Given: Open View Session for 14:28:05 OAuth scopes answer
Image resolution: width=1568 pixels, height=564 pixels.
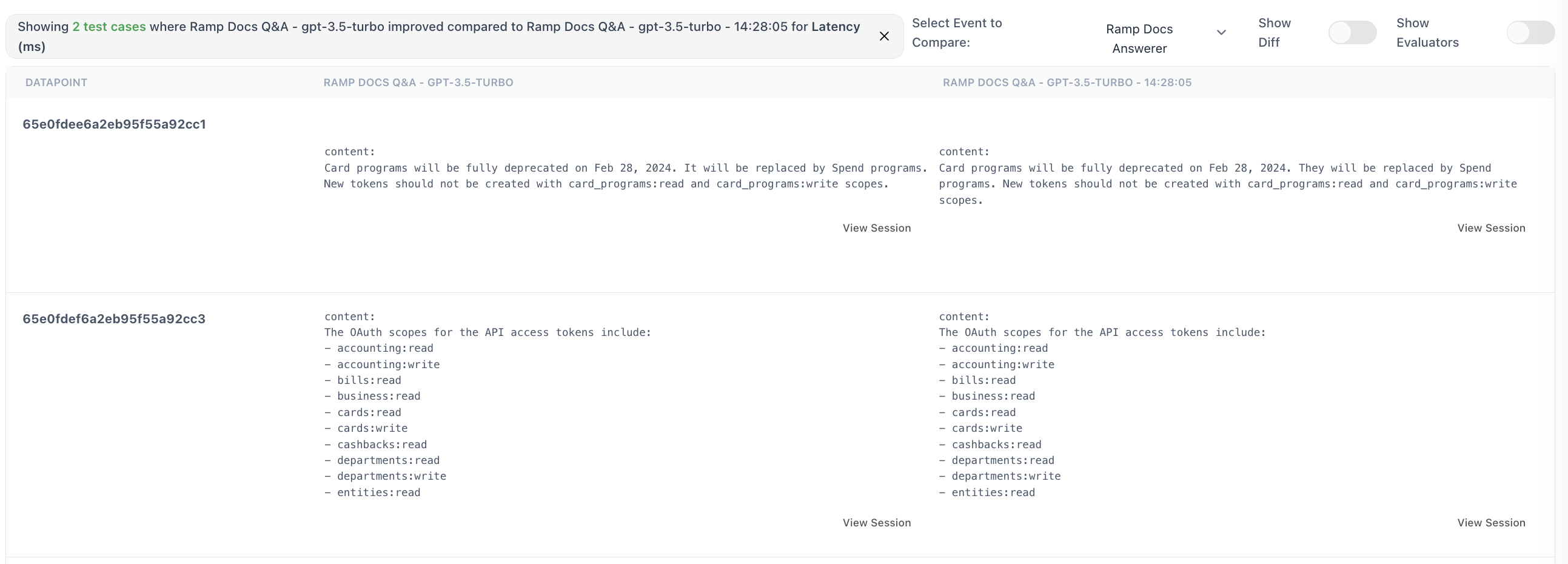Looking at the screenshot, I should (x=1491, y=523).
